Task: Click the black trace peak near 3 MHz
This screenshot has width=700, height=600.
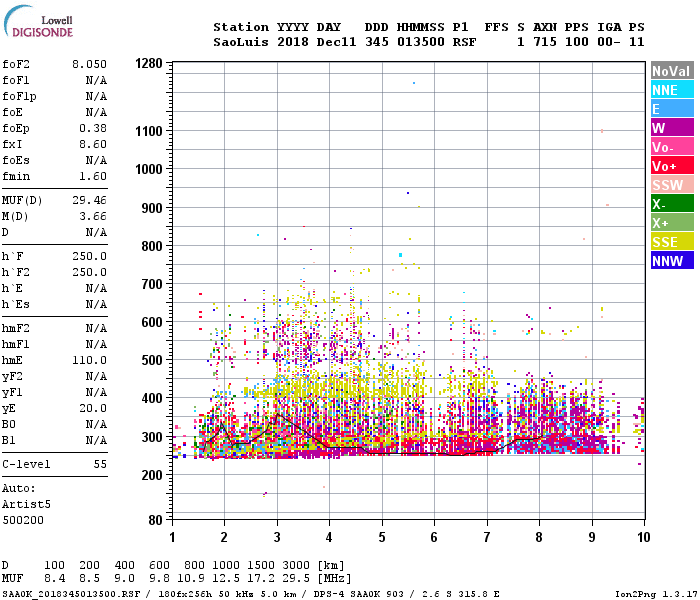Action: (278, 414)
